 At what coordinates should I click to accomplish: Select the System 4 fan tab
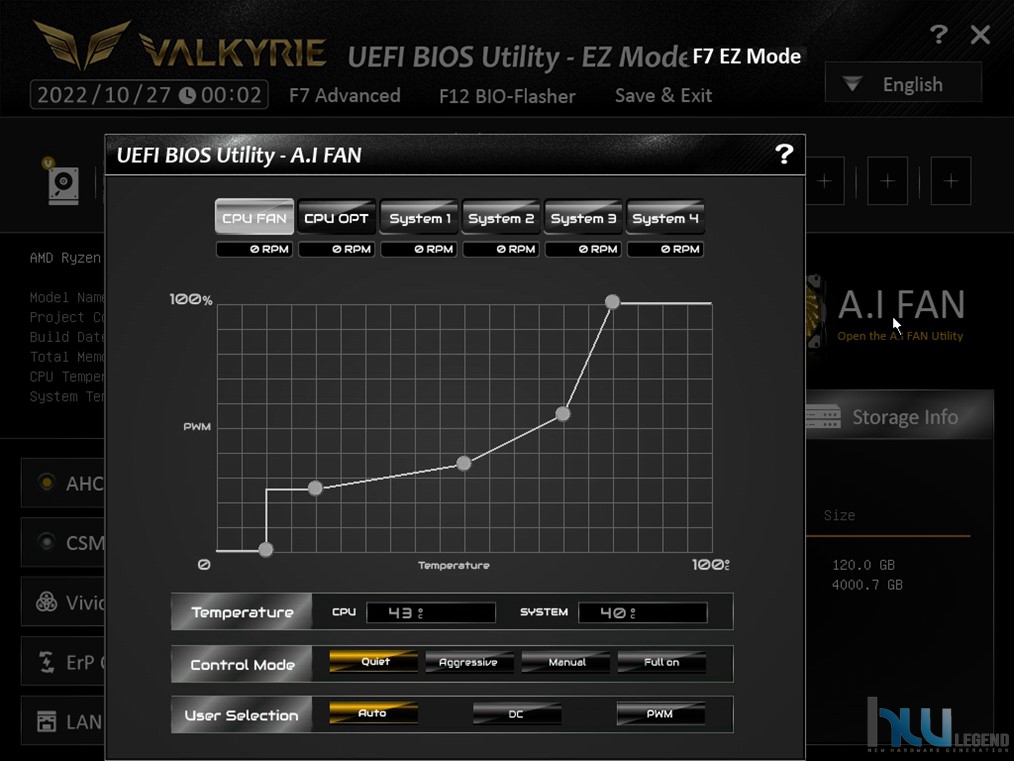tap(665, 217)
